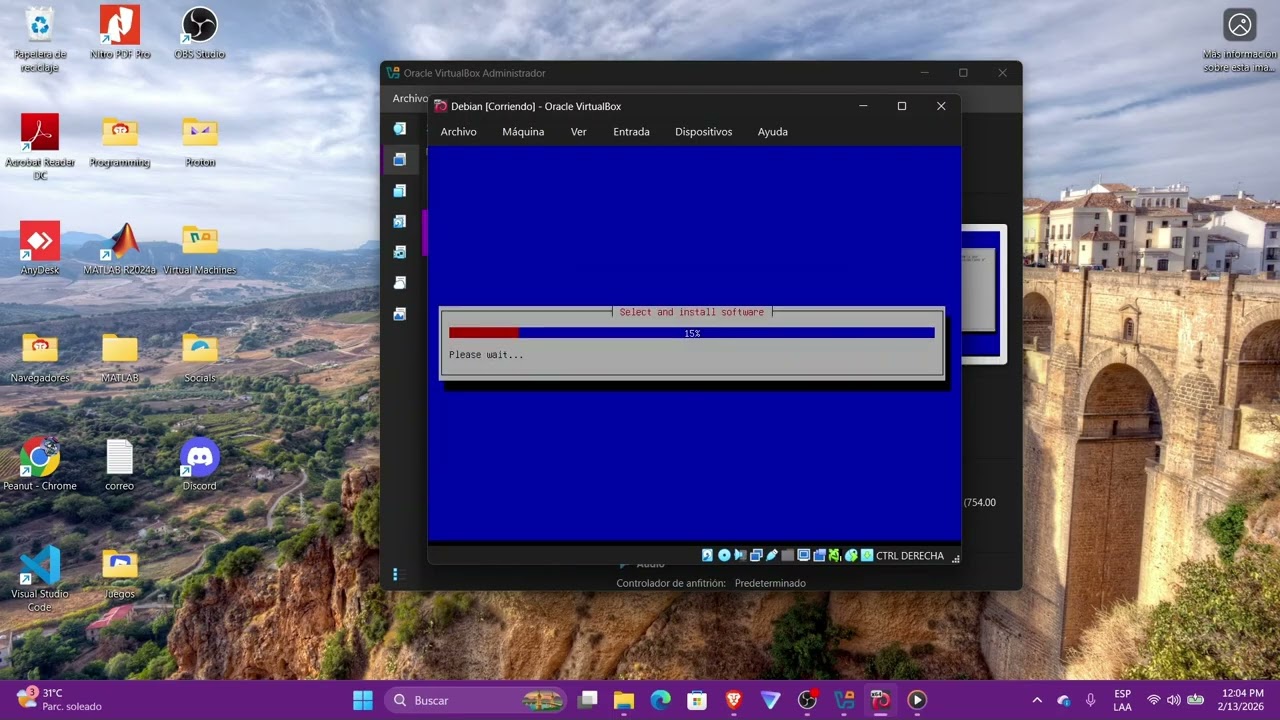Open the Máquina menu
This screenshot has height=720, width=1280.
pos(523,132)
